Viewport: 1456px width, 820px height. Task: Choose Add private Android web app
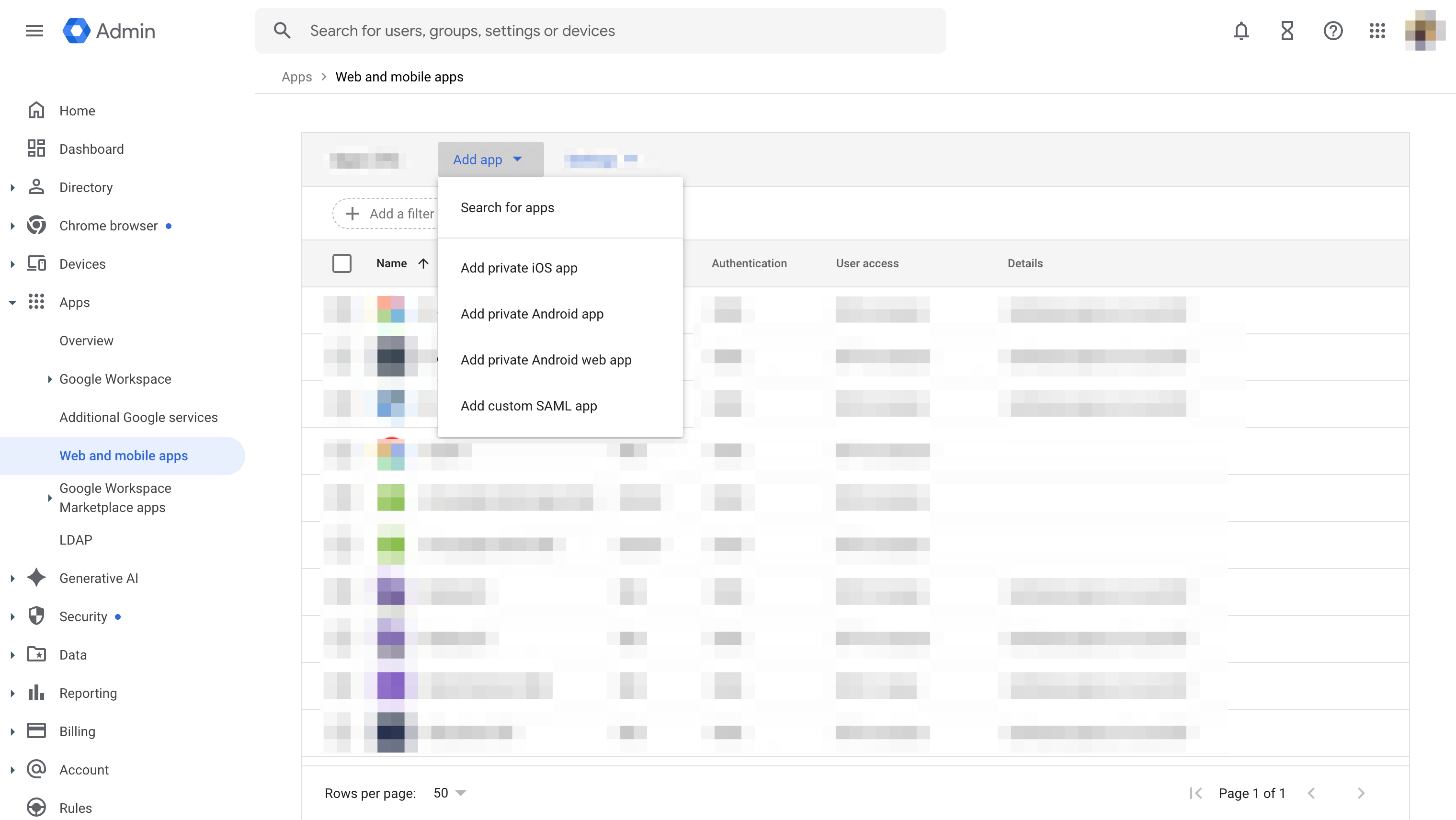point(546,360)
